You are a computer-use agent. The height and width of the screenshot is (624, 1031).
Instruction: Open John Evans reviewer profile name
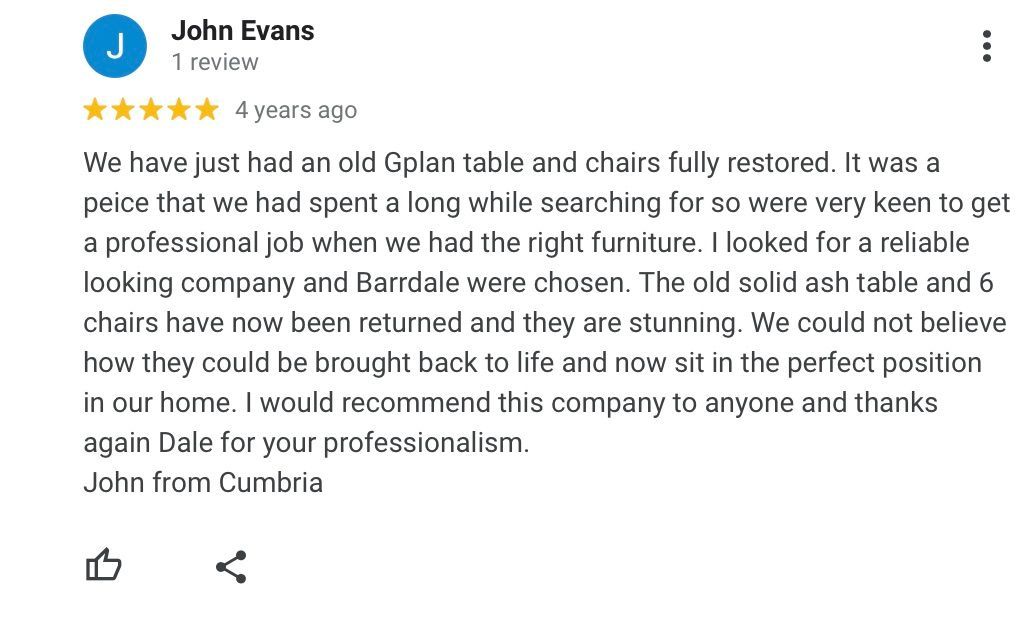pos(242,31)
